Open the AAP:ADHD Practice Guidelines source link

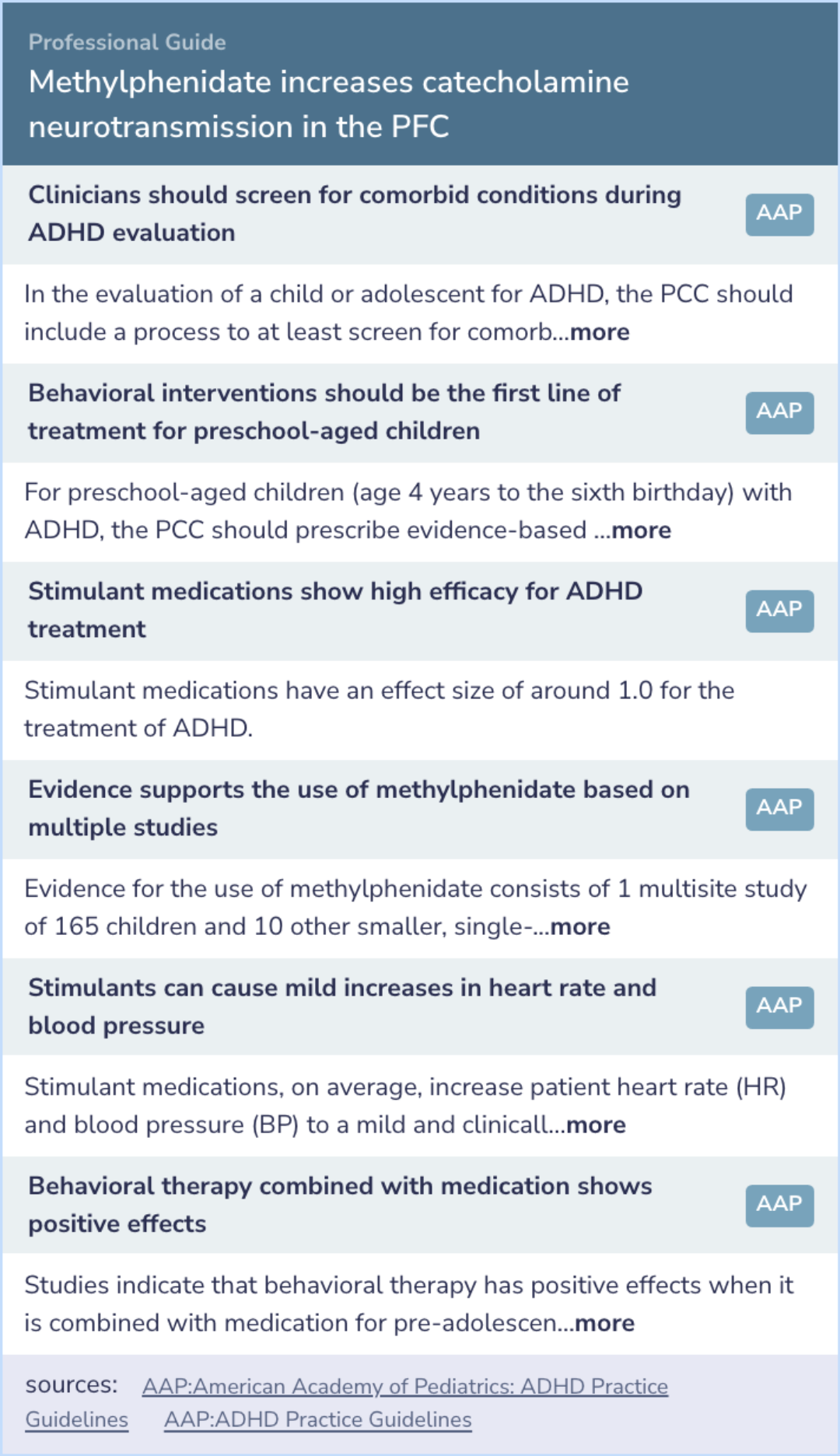click(x=317, y=1420)
